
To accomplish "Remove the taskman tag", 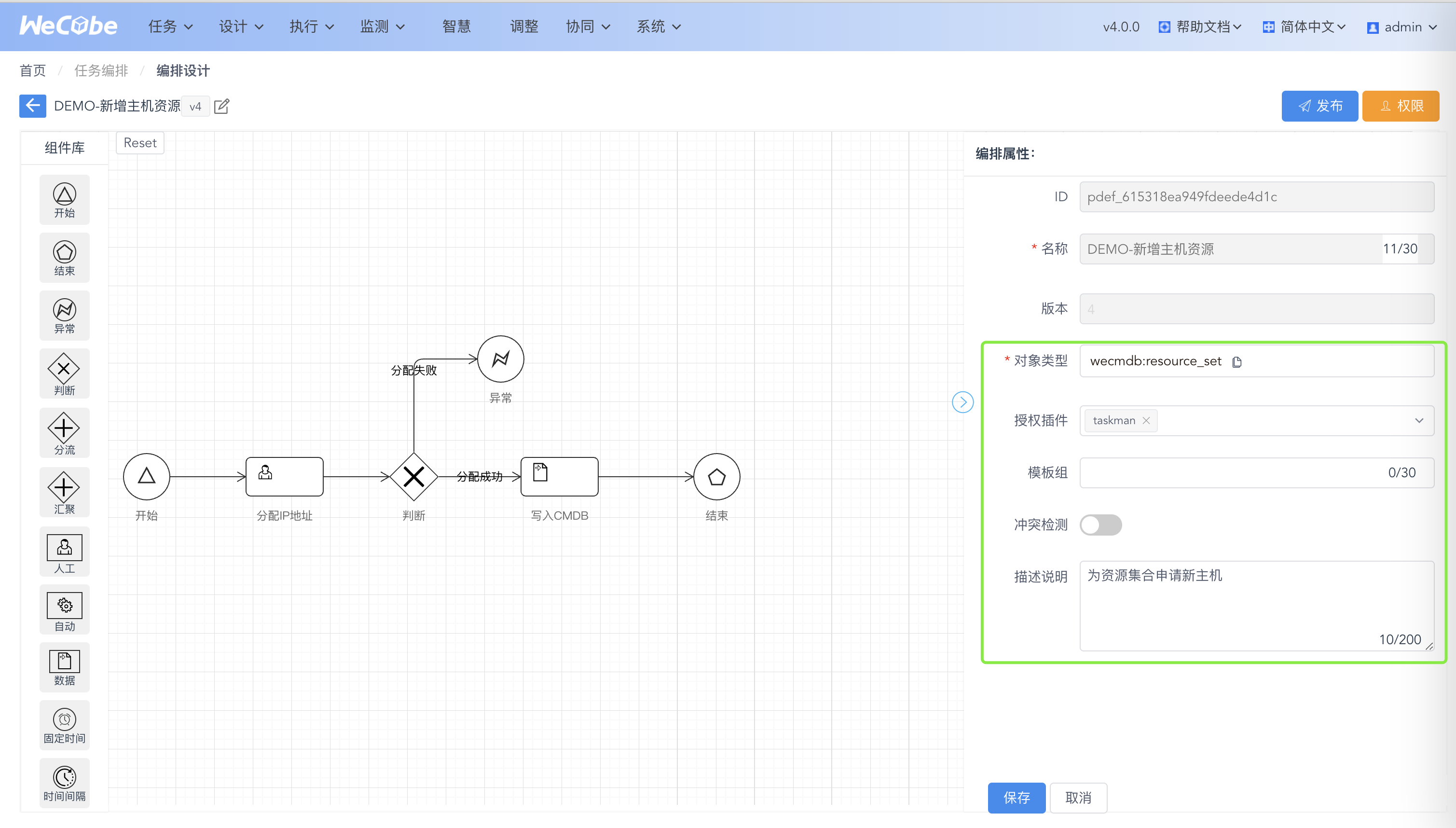I will tap(1146, 420).
